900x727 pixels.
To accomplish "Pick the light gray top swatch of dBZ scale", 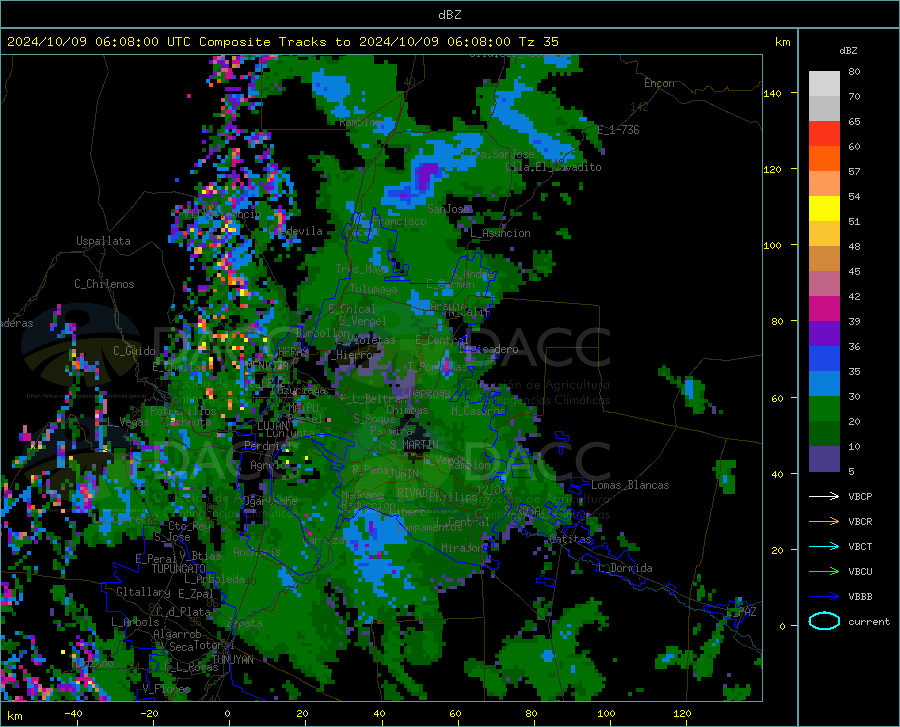I will (x=824, y=84).
